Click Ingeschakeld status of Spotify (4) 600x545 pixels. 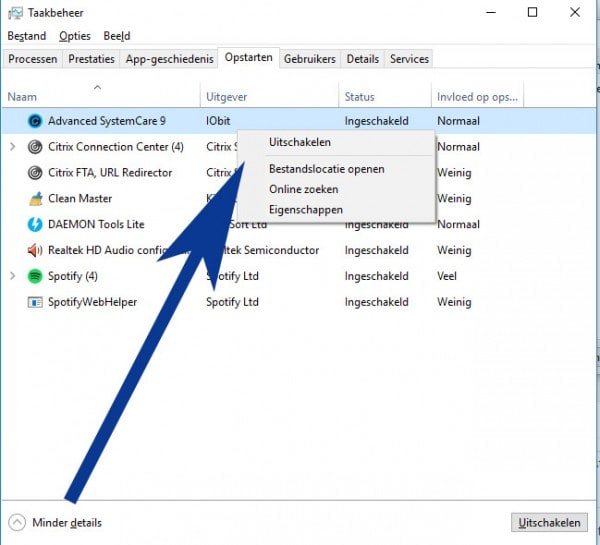coord(377,276)
